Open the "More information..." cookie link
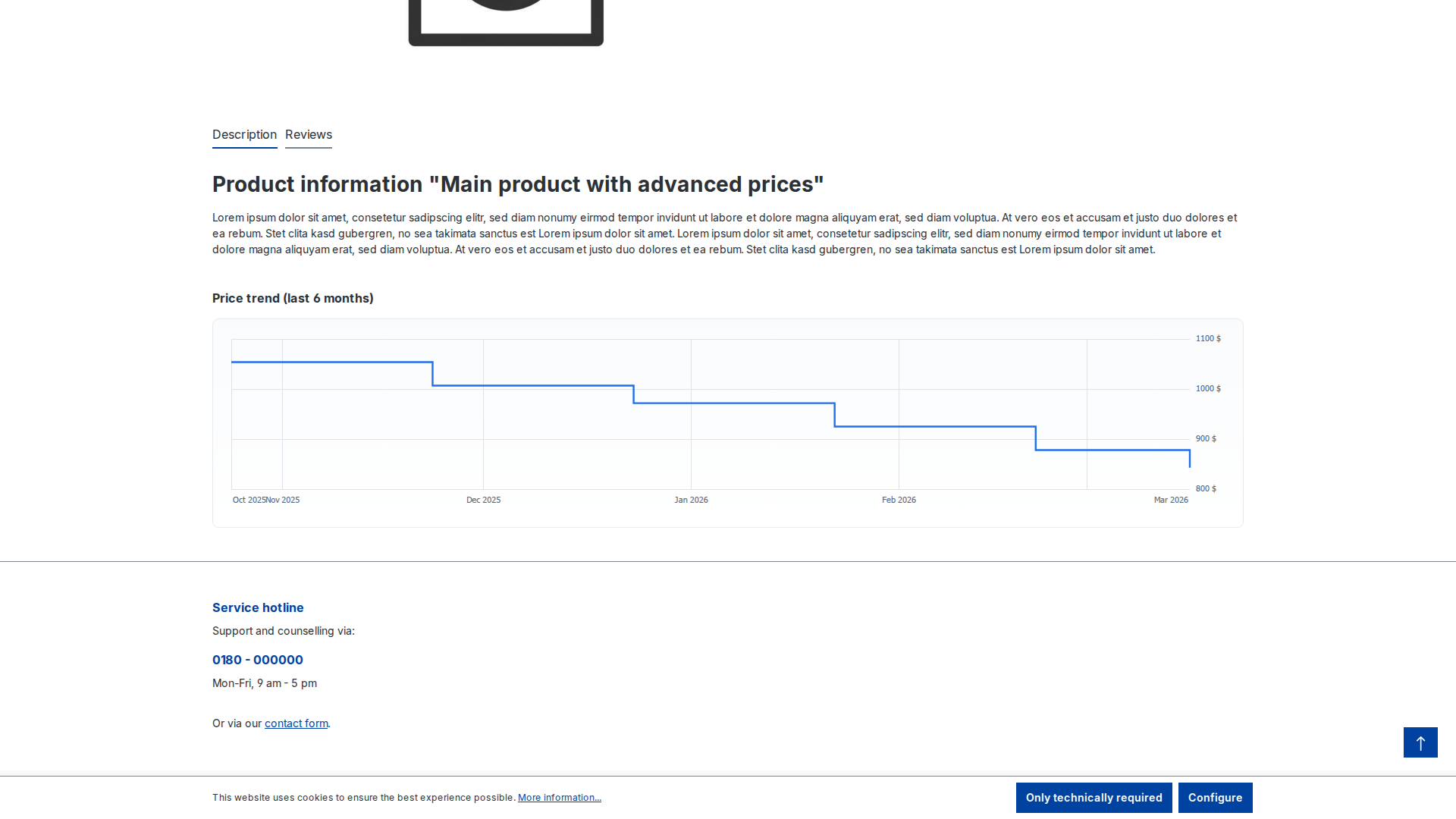 (x=559, y=797)
